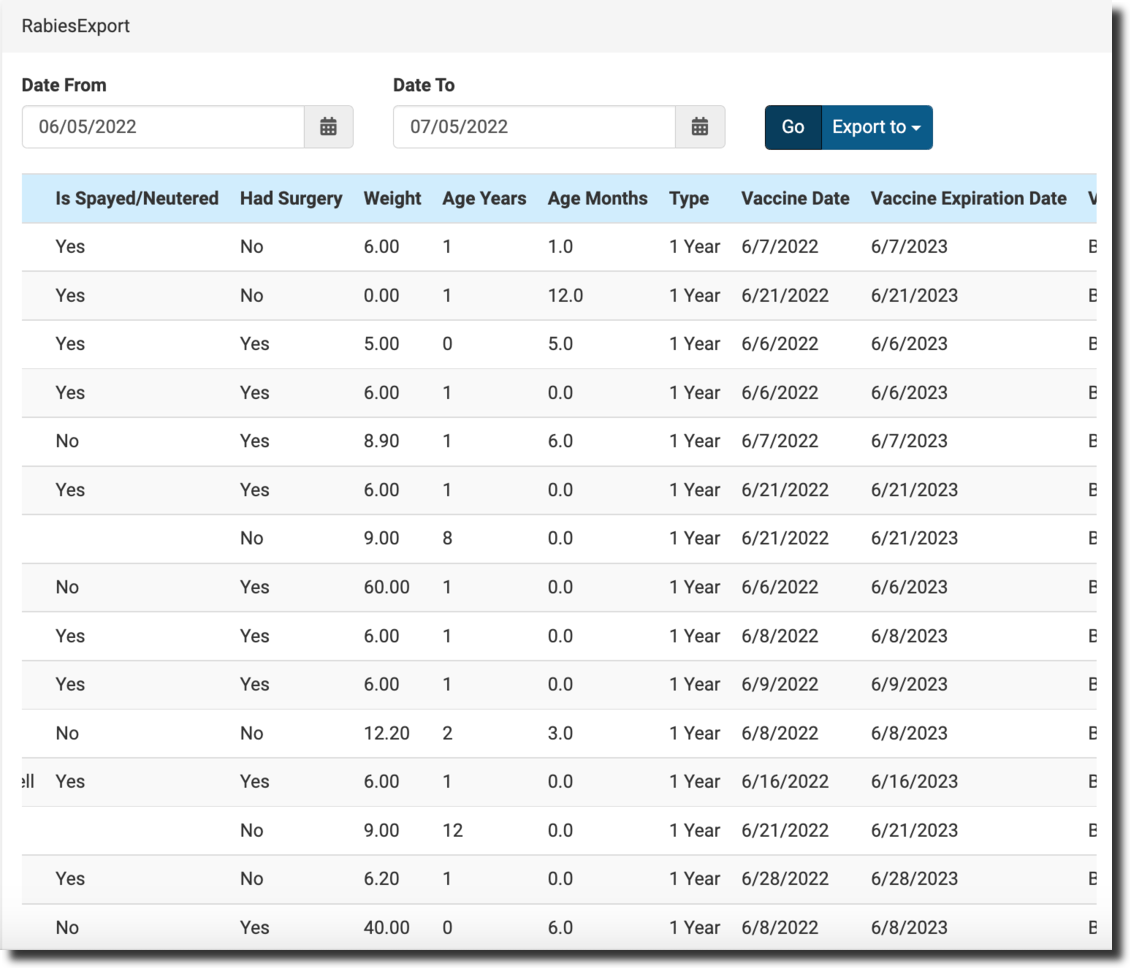
Task: Sort by Vaccine Date column header
Action: [795, 198]
